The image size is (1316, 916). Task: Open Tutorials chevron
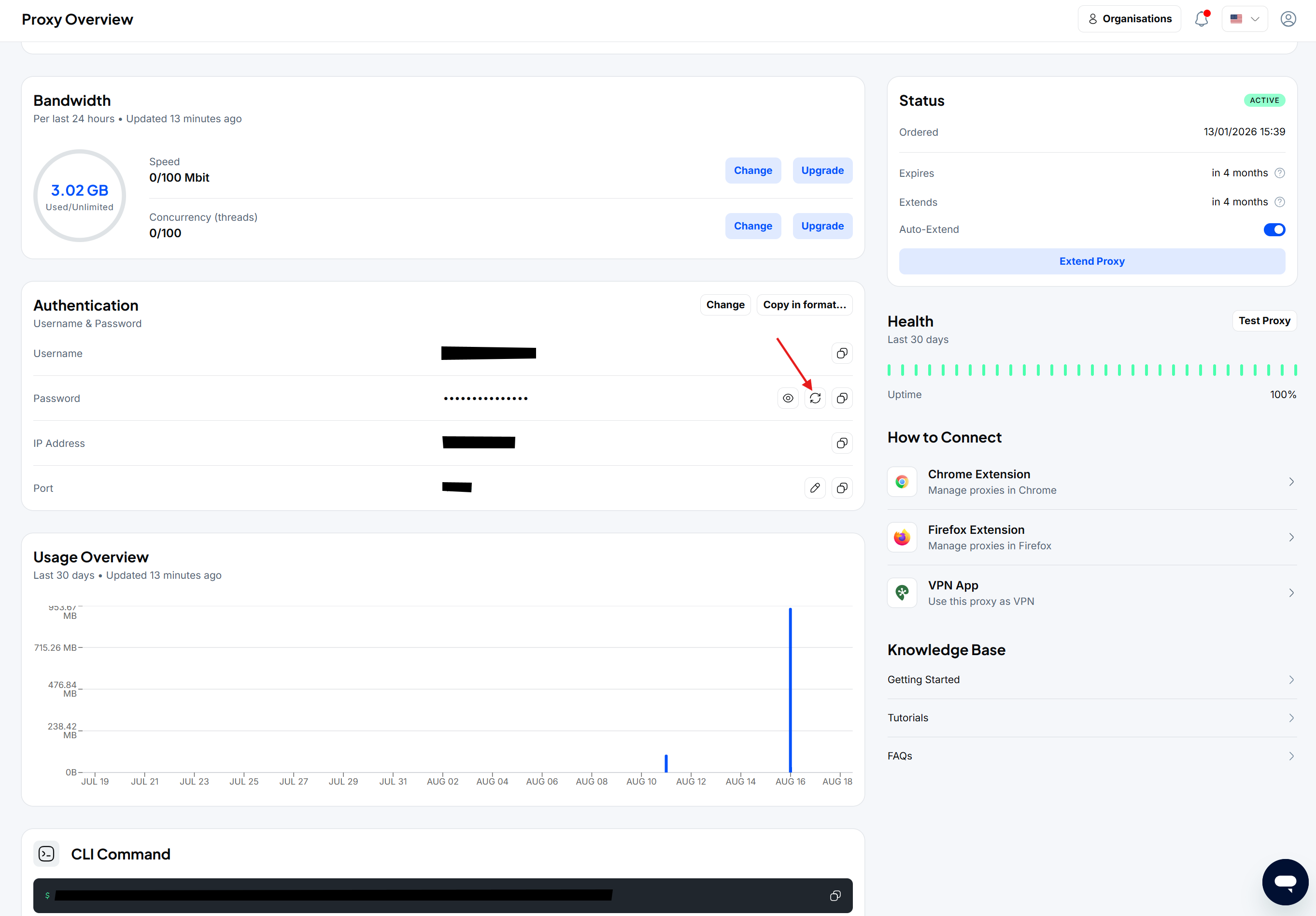(x=1291, y=717)
